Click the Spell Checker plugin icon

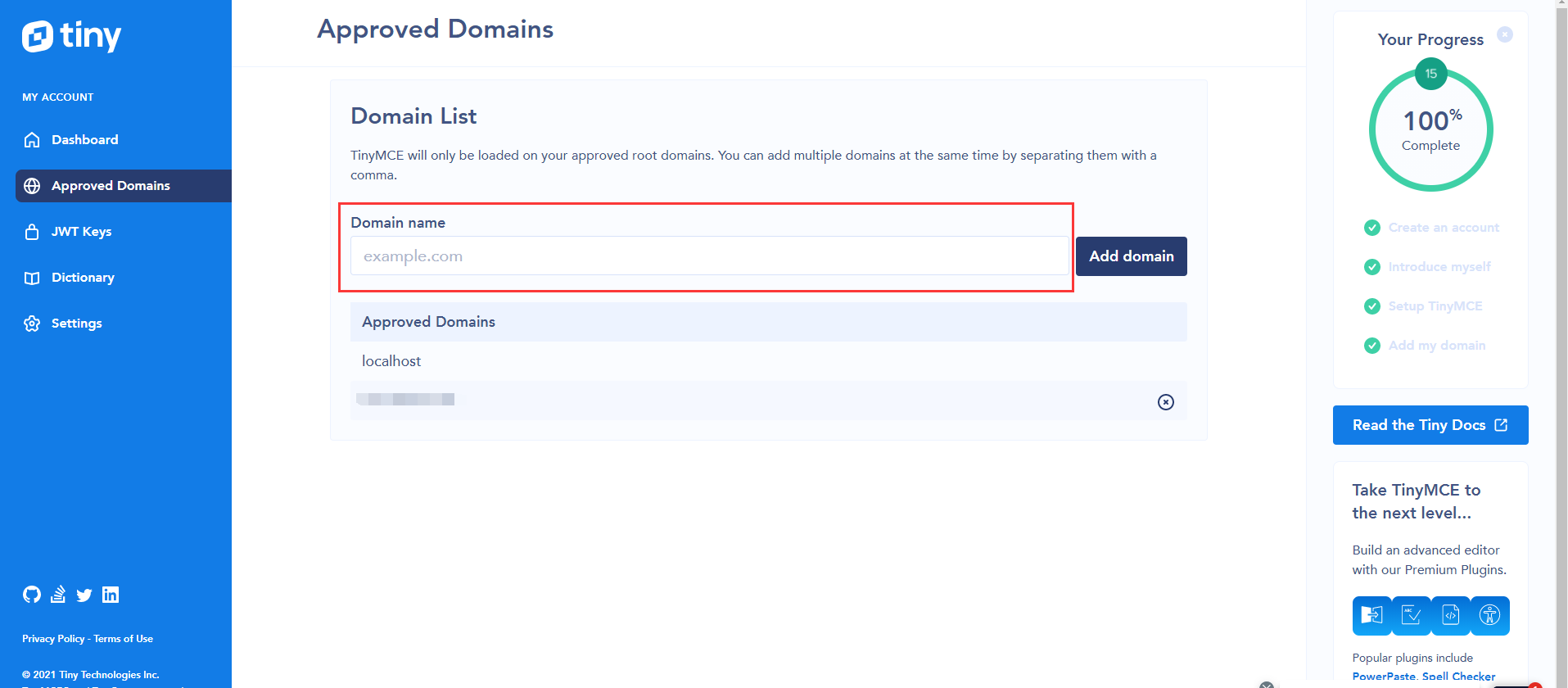[x=1411, y=616]
